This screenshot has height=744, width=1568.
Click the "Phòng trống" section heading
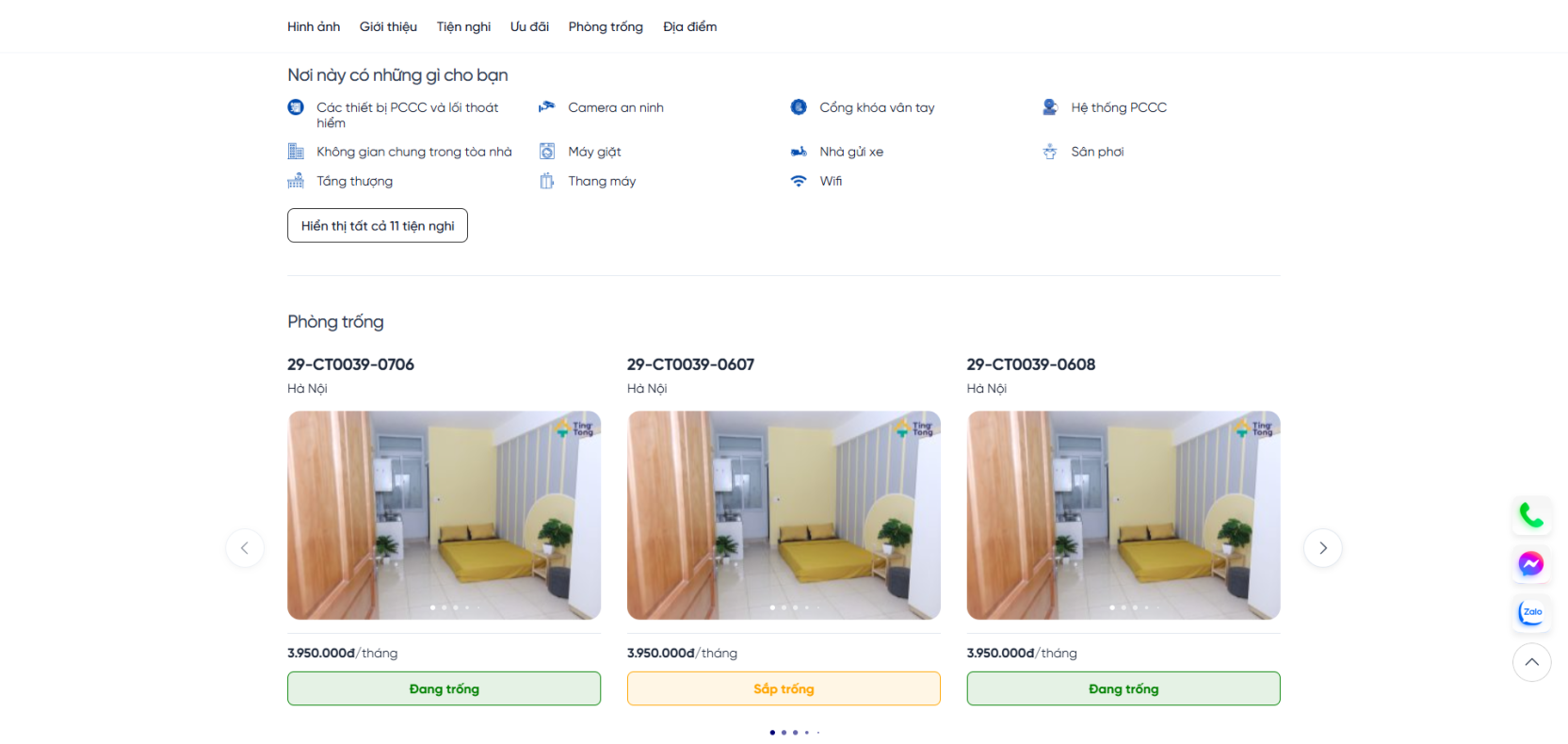coord(335,322)
